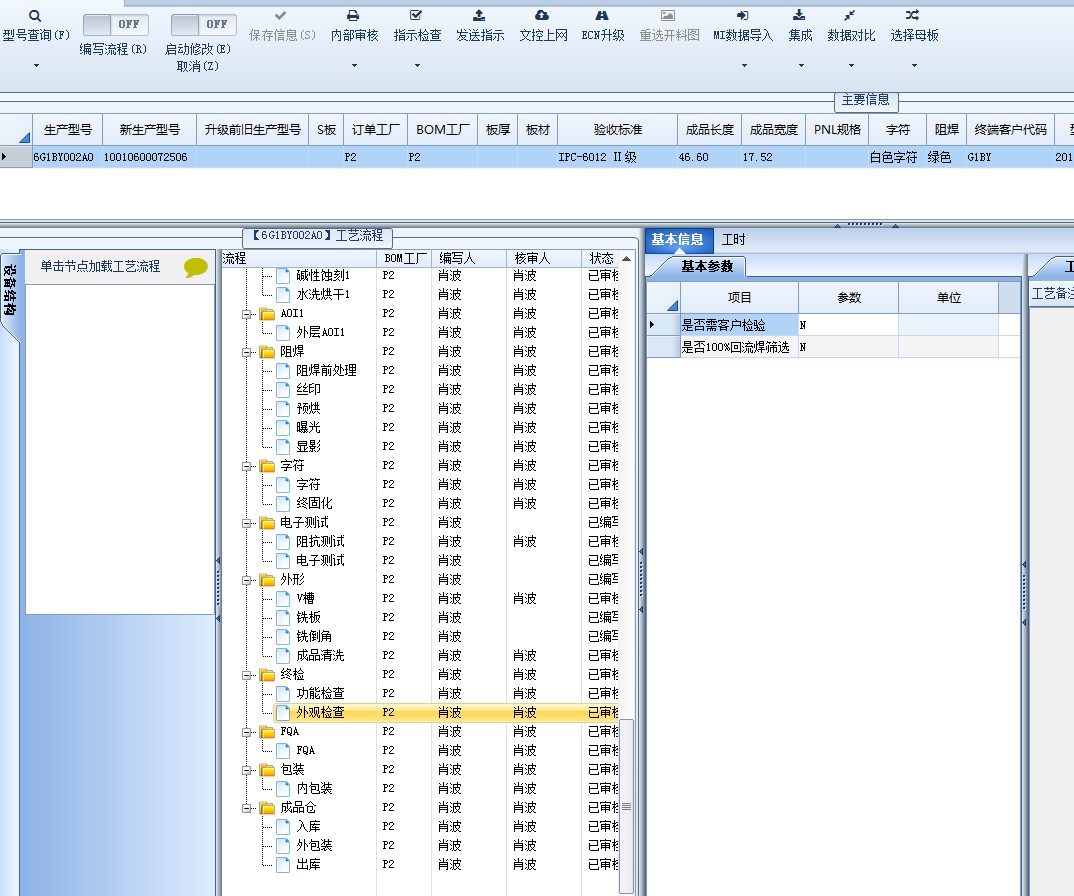Click the MI数据导入 import icon
The width and height of the screenshot is (1074, 896).
(x=742, y=15)
